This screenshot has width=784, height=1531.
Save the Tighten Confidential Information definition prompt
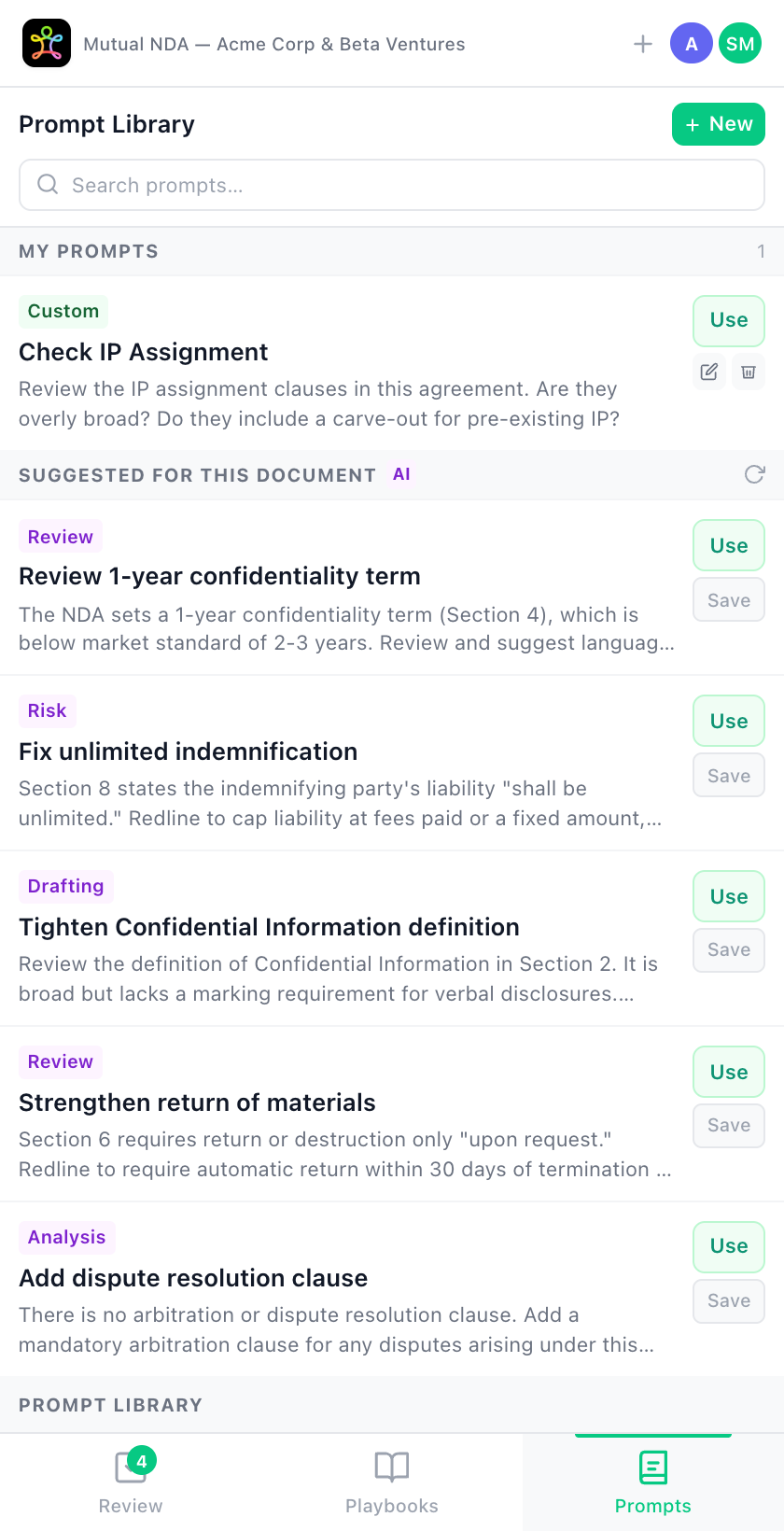pos(729,949)
